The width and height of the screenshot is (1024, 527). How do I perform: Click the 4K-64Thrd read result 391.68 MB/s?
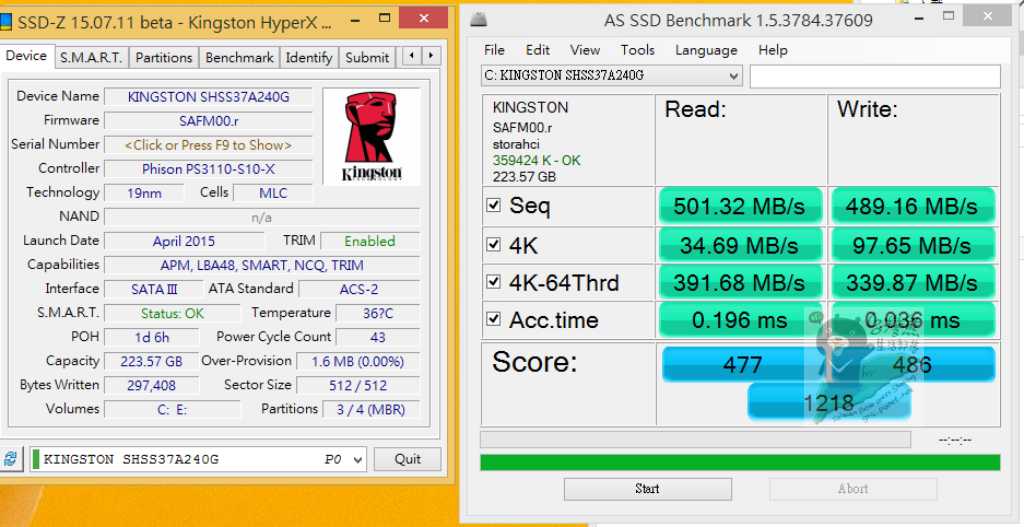(x=740, y=283)
